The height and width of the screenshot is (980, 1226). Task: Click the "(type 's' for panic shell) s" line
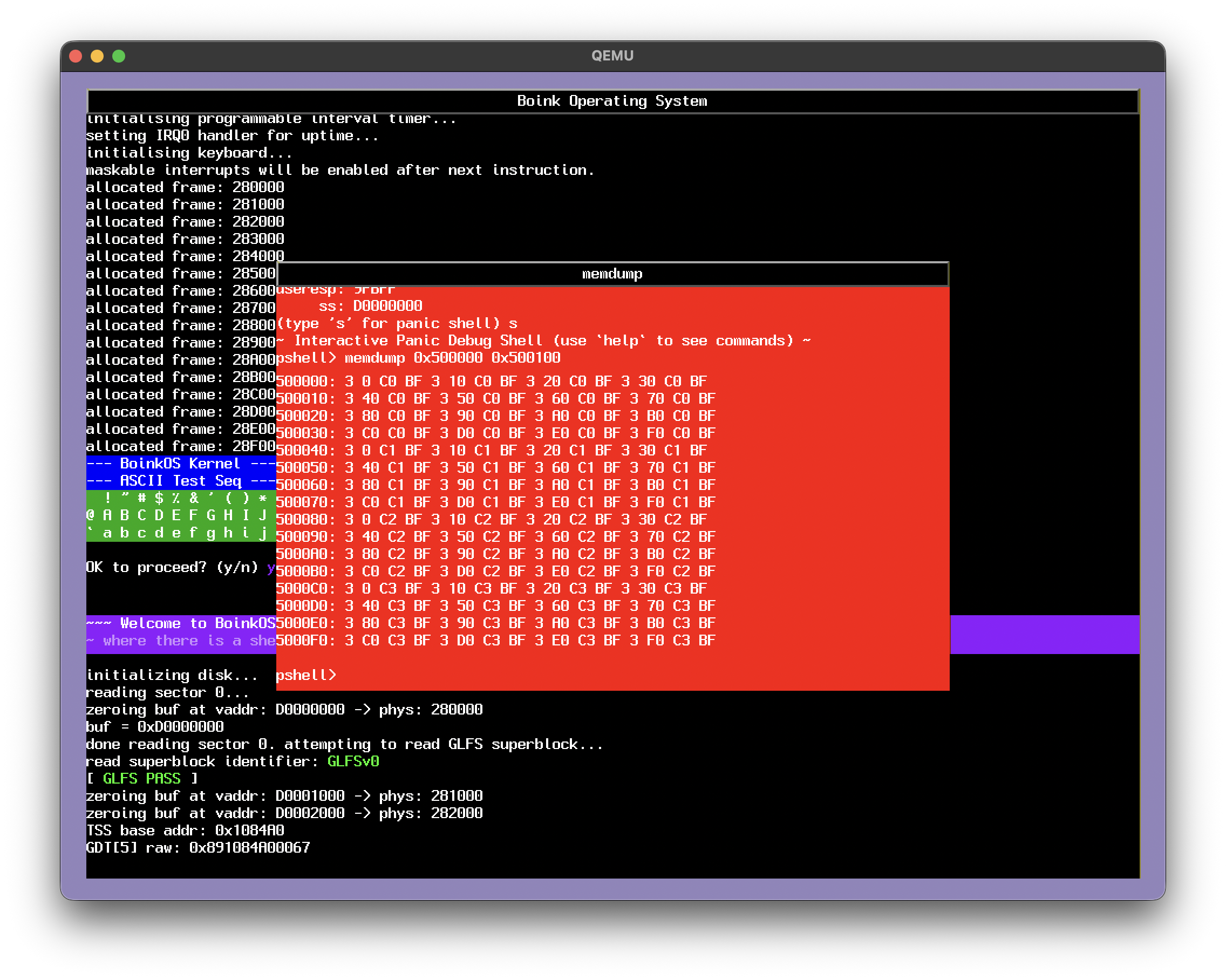pos(397,323)
